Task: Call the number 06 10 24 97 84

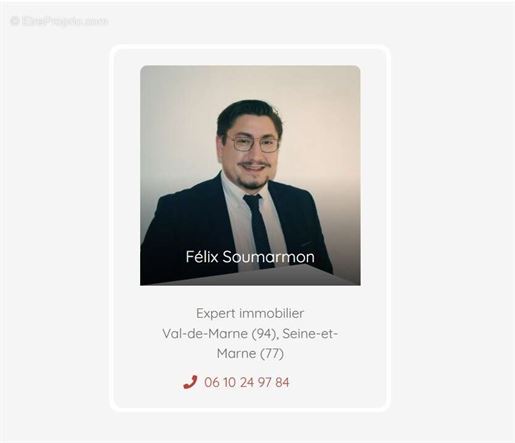Action: 247,382
